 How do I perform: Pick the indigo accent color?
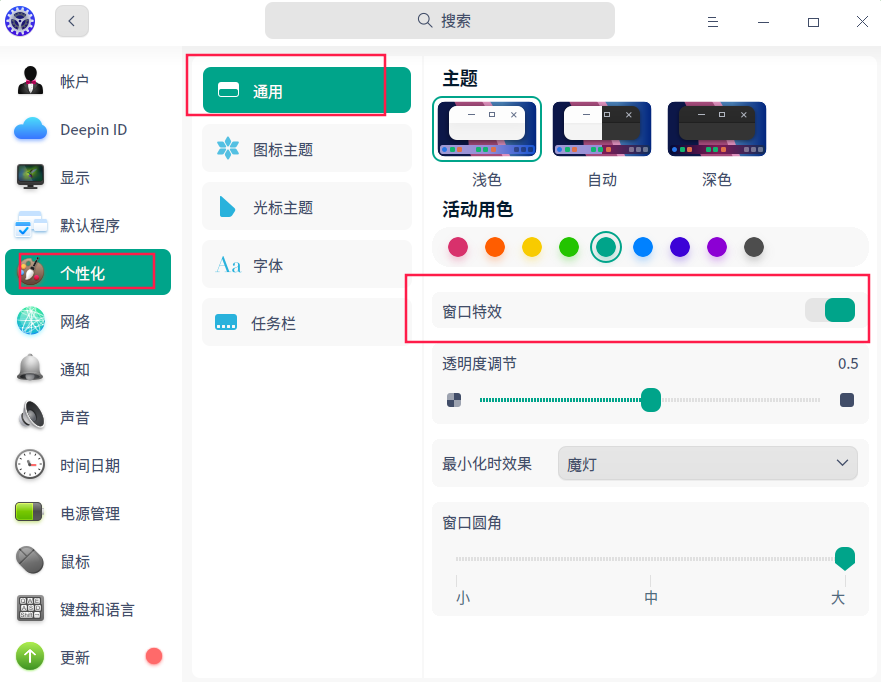680,247
